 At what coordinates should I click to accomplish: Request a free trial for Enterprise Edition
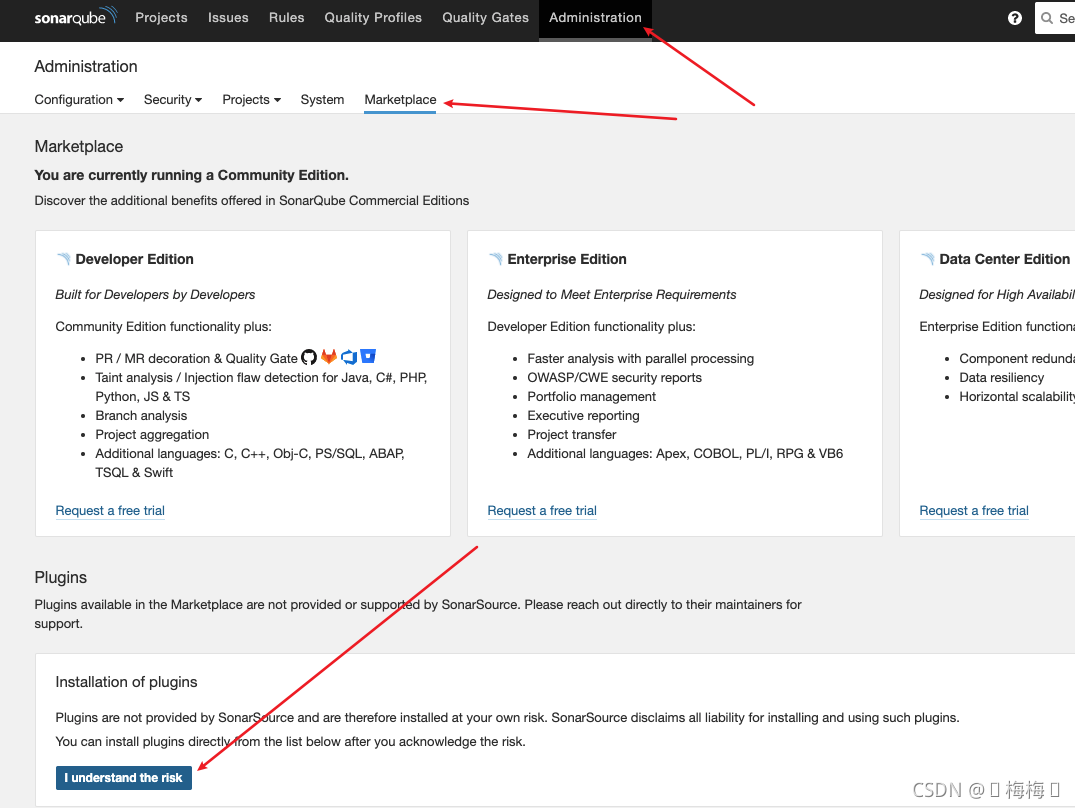click(542, 511)
